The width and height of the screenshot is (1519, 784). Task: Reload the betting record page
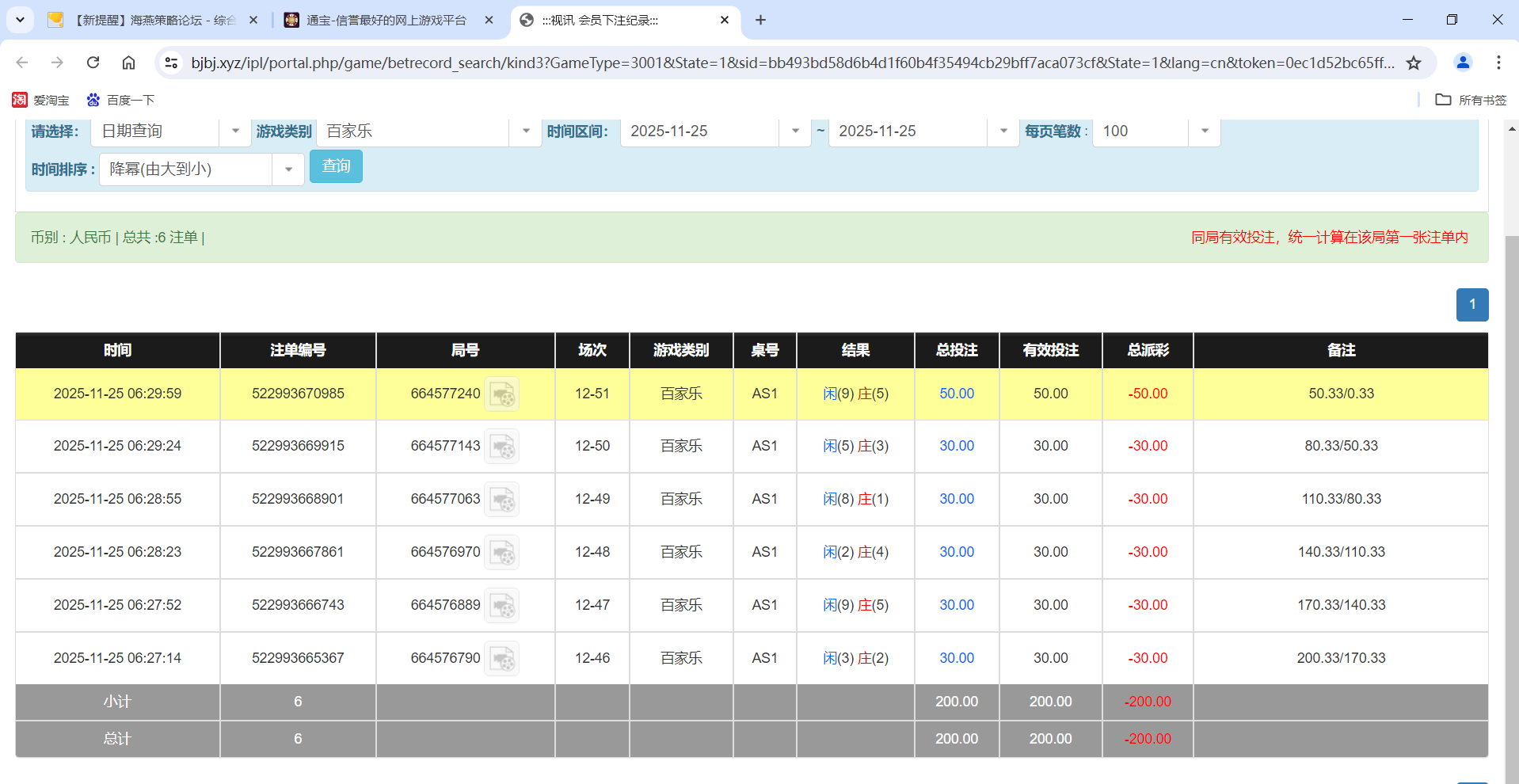coord(93,63)
